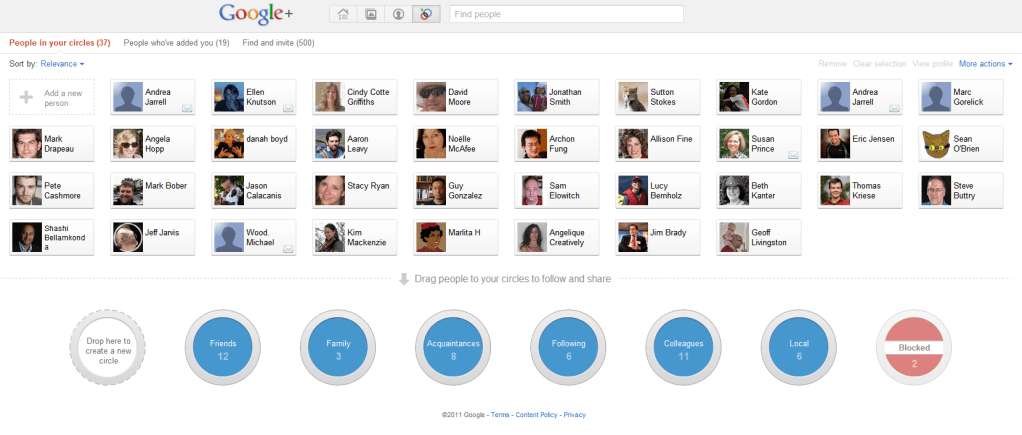Select the Local circle
Screen dimensions: 1022x435
(x=799, y=349)
